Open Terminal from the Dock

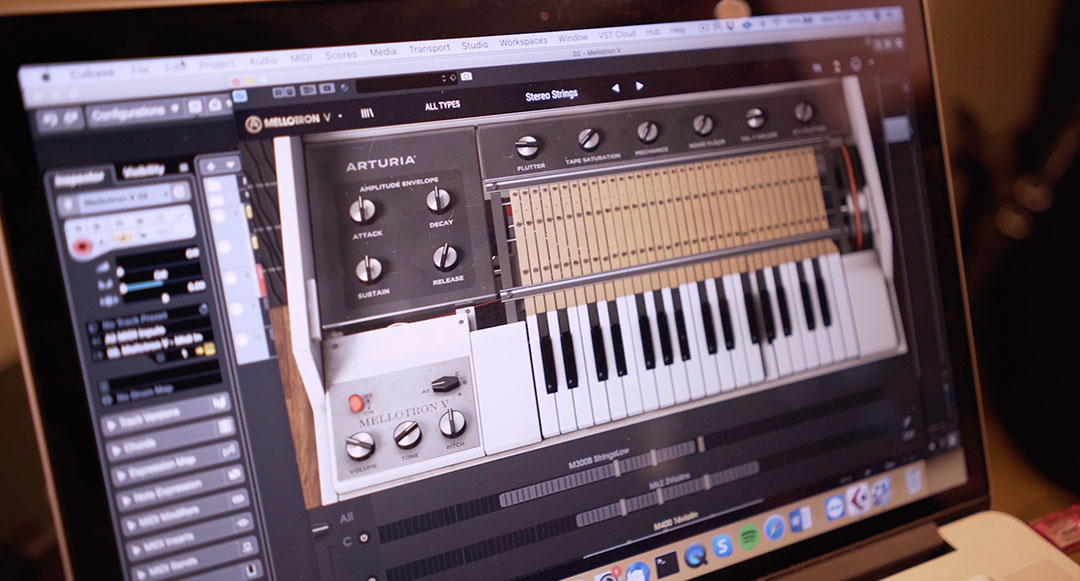pyautogui.click(x=667, y=564)
